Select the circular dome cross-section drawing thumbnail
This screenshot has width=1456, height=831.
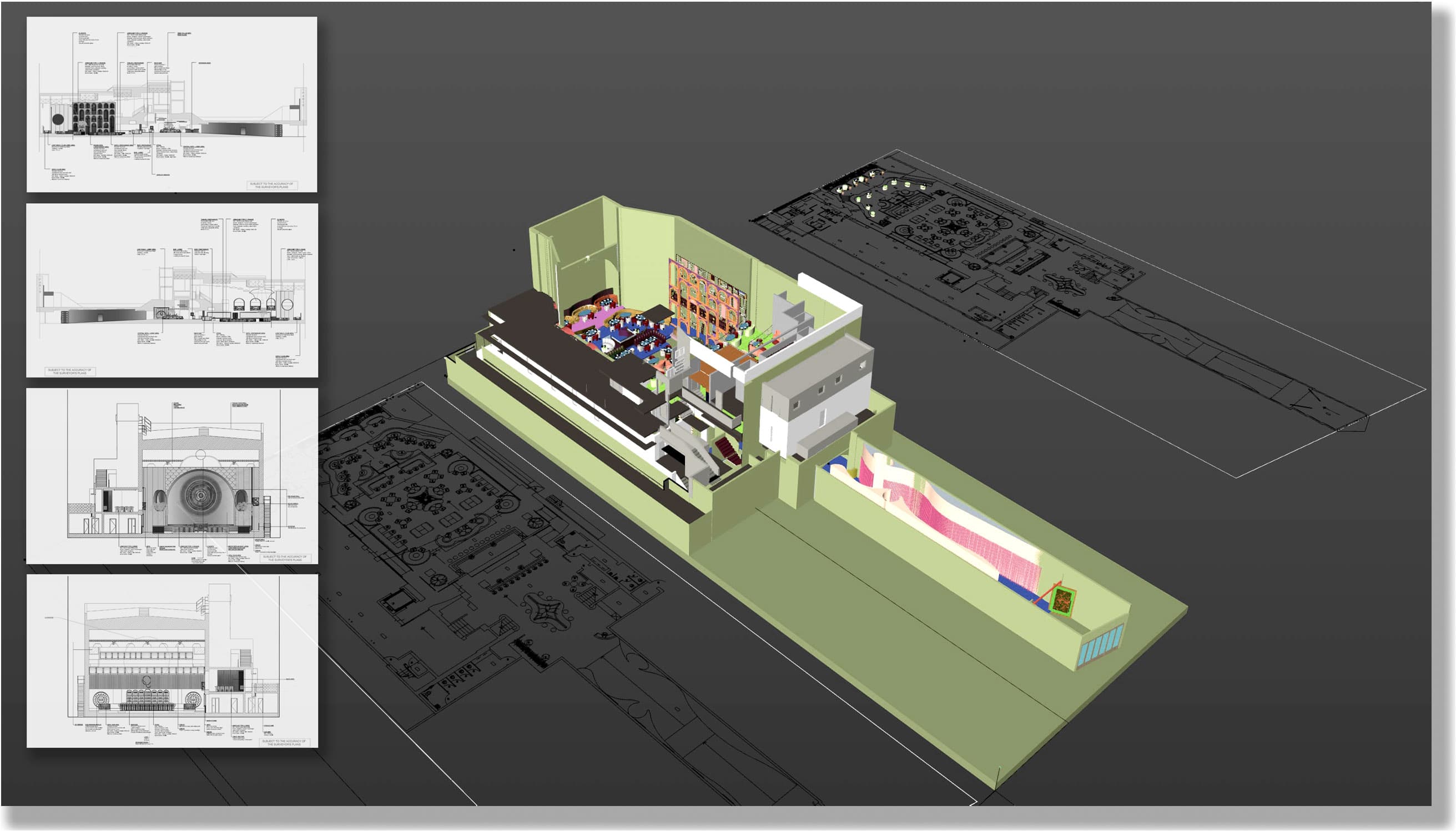coord(171,475)
